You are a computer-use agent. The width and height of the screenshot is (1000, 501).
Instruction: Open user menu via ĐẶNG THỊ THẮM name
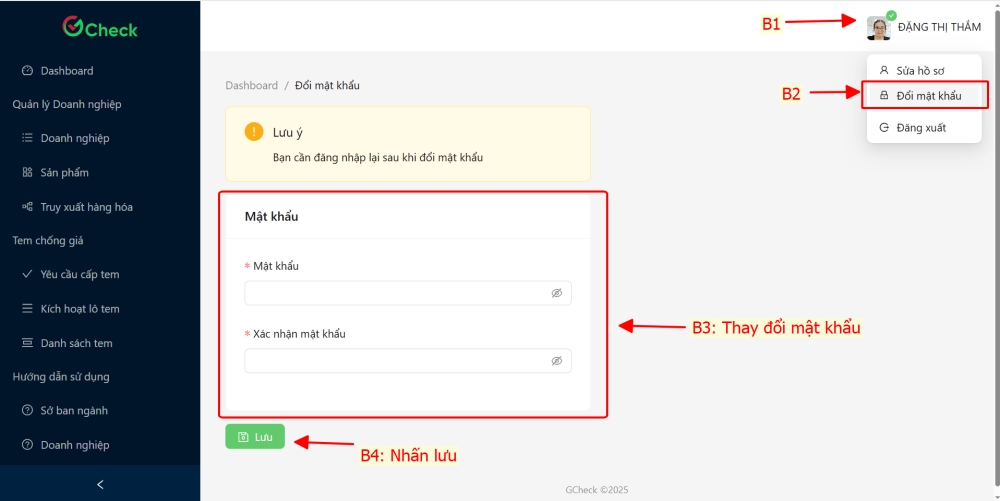click(x=939, y=27)
